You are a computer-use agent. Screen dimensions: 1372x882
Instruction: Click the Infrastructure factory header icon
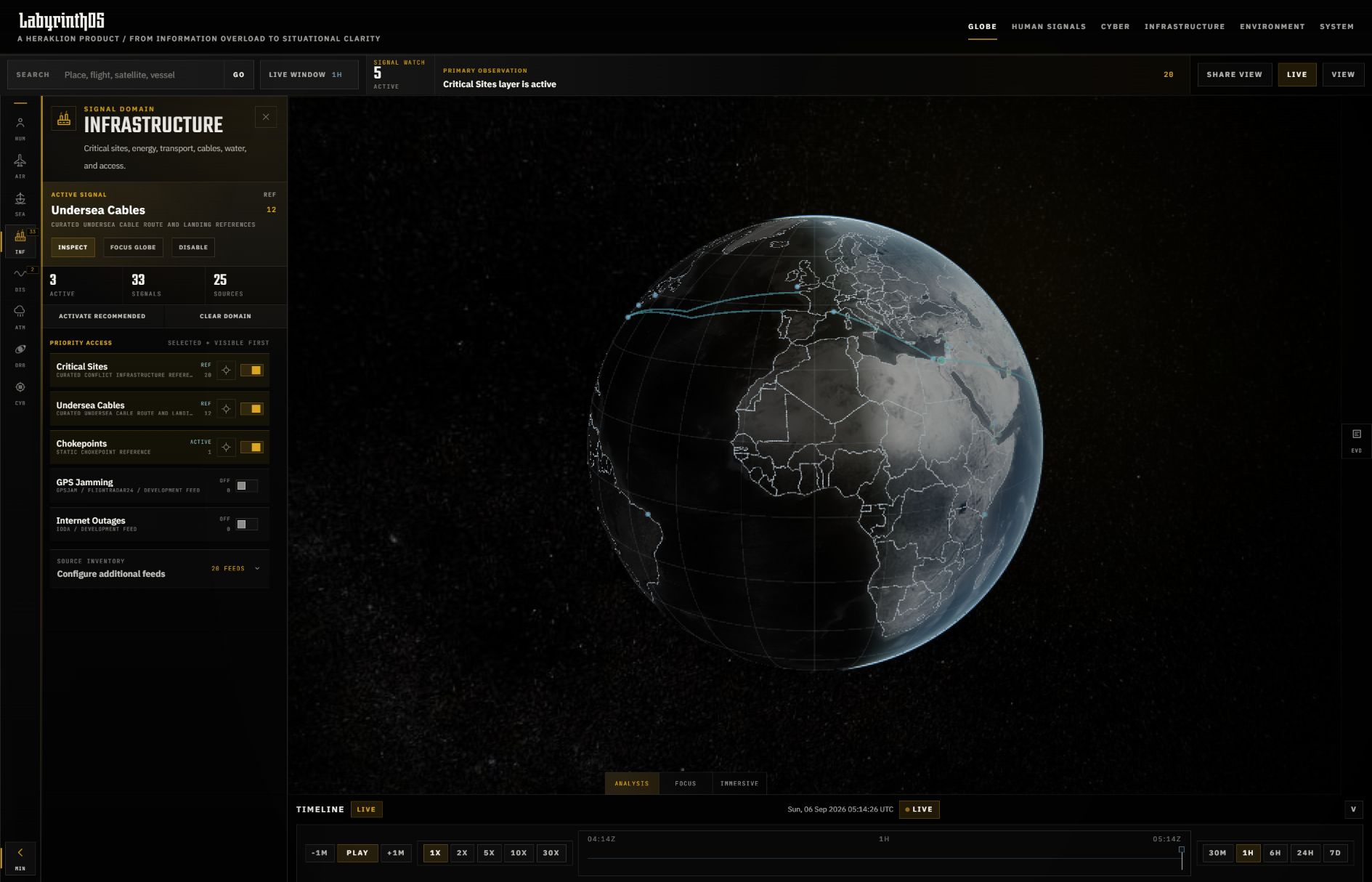click(x=64, y=118)
